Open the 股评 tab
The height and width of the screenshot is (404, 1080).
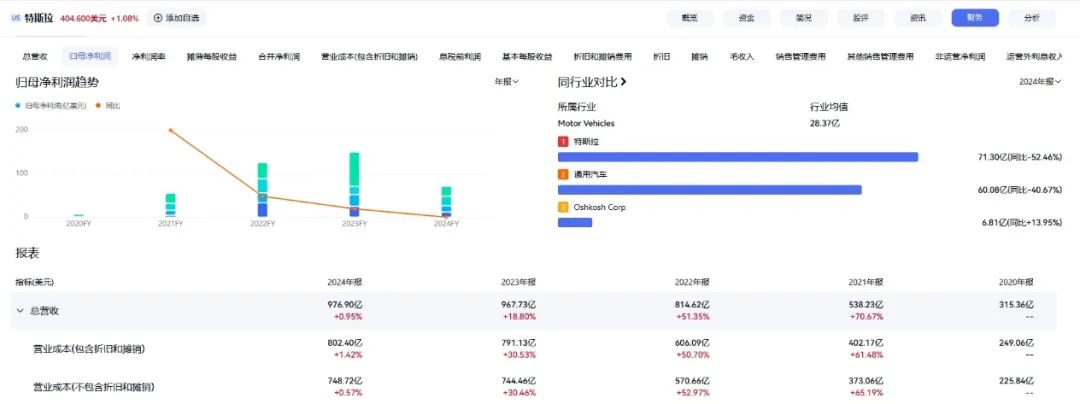[860, 19]
